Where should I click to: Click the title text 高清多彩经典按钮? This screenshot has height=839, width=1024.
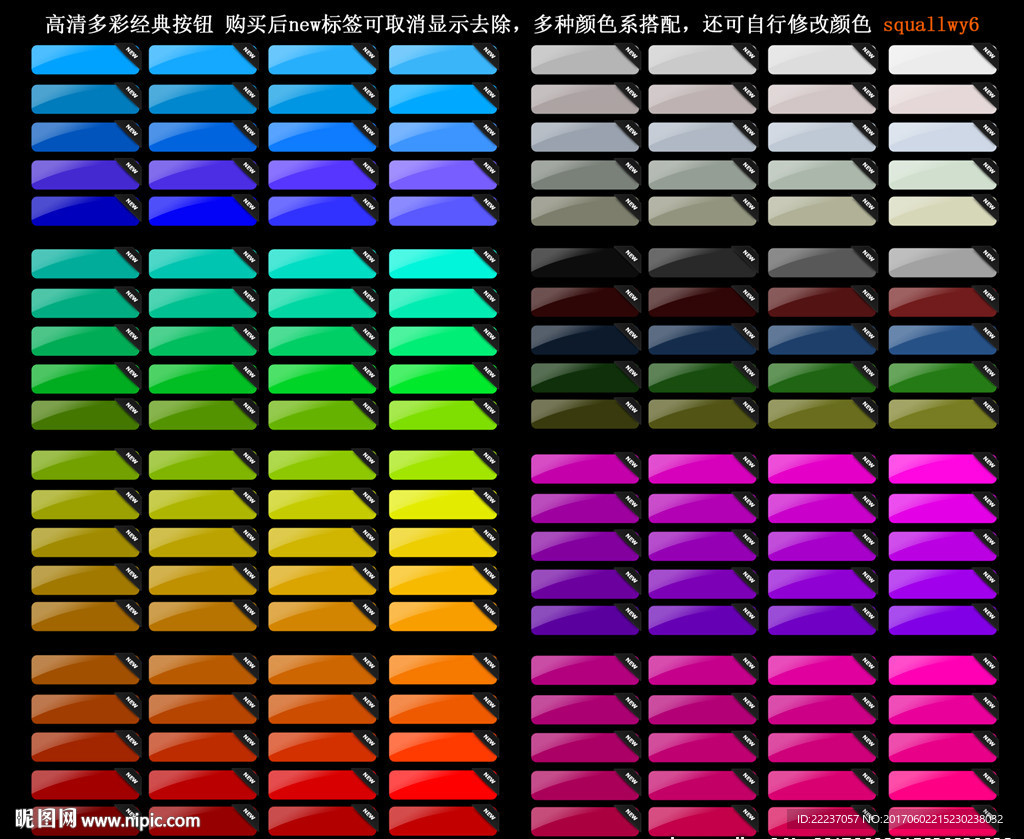coord(129,25)
